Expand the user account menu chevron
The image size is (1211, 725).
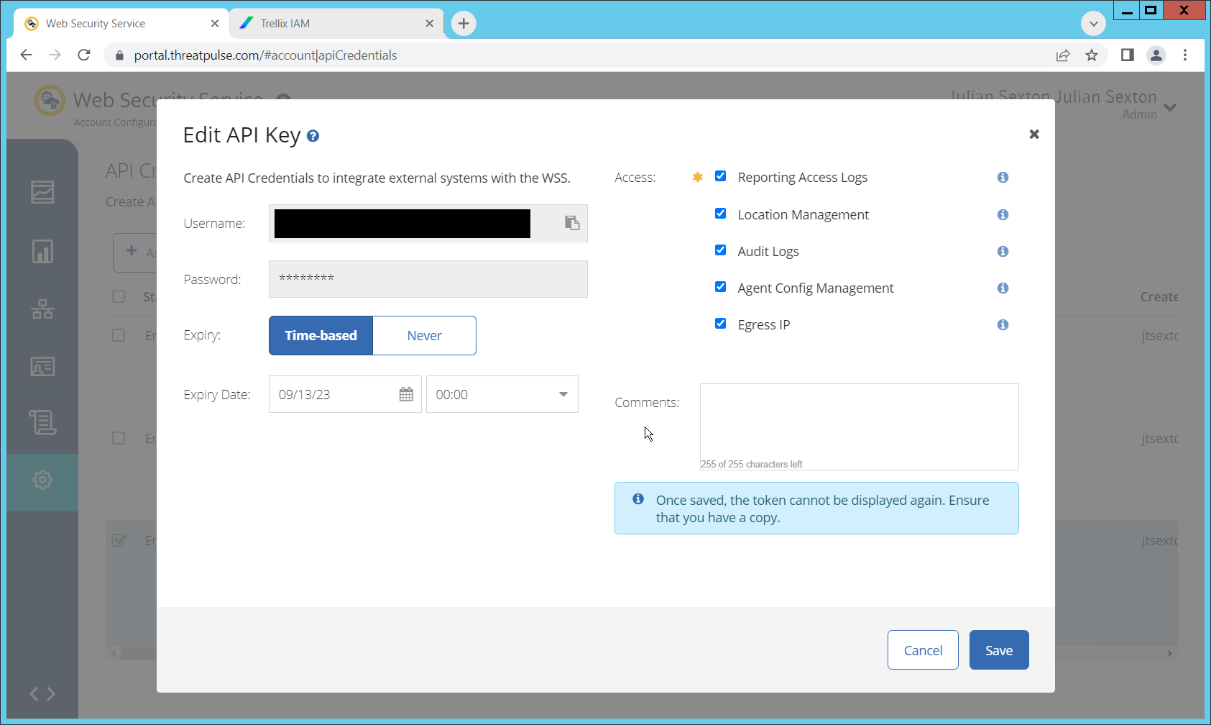click(x=1170, y=107)
